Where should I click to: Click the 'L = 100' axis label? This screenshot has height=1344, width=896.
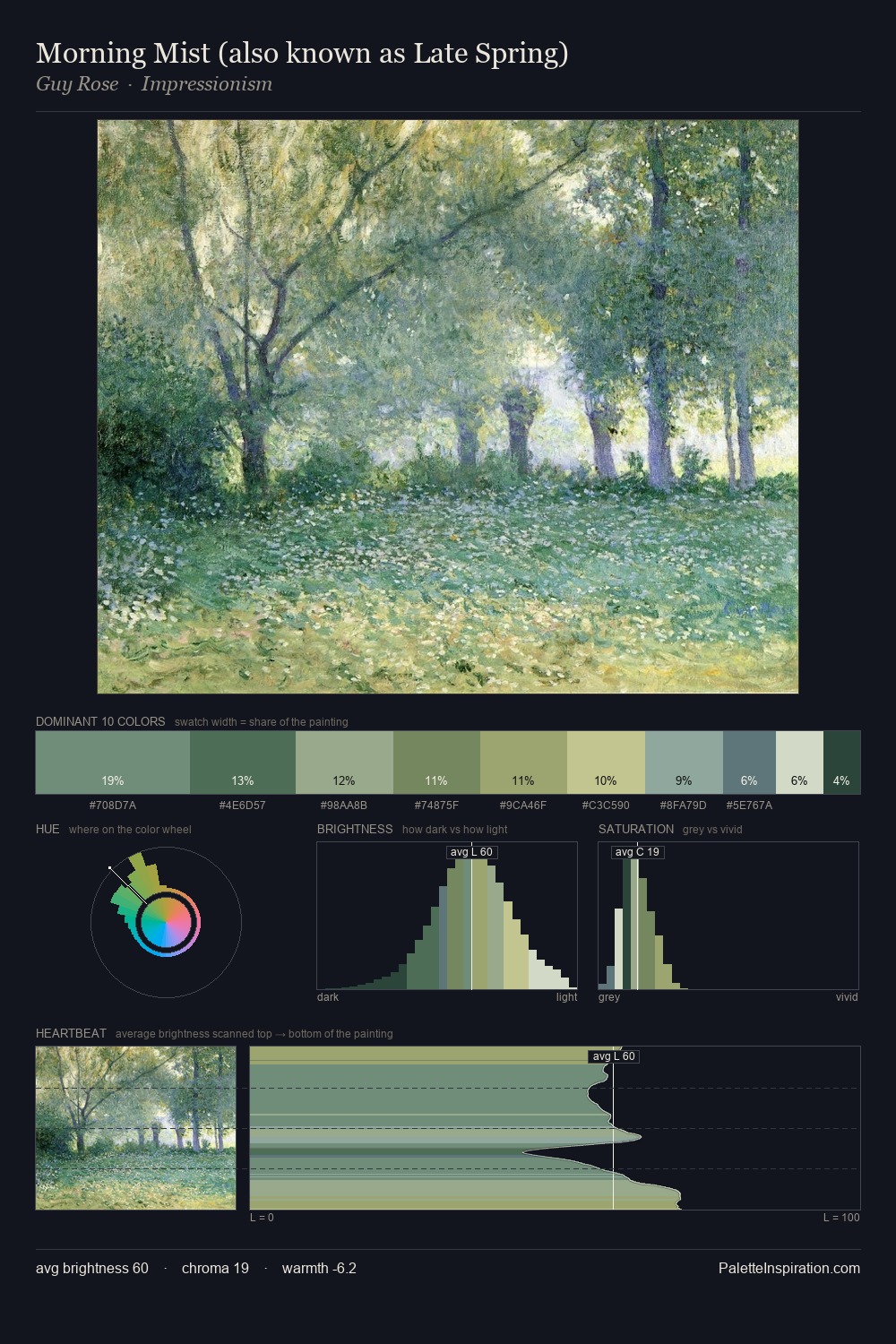click(x=841, y=1218)
